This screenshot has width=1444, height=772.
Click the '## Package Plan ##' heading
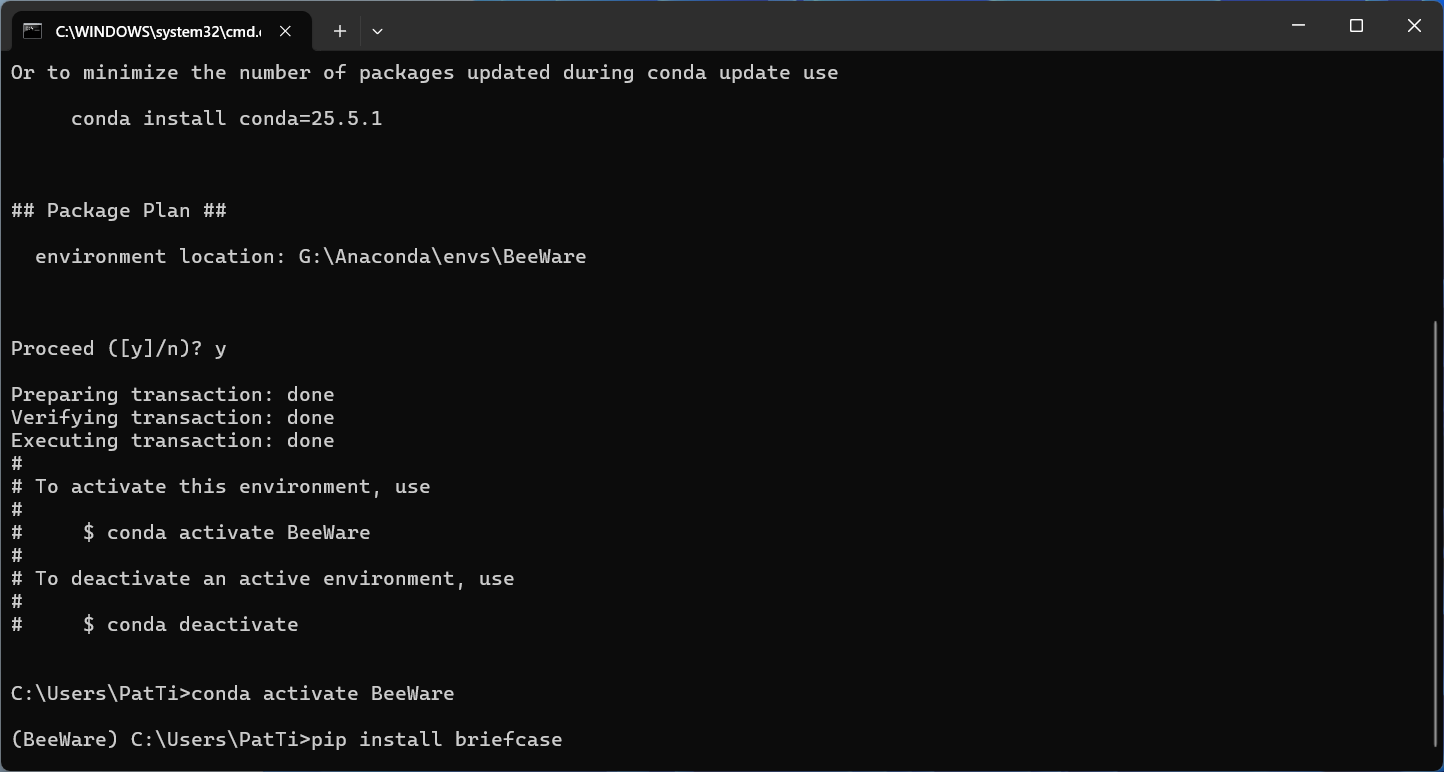119,211
